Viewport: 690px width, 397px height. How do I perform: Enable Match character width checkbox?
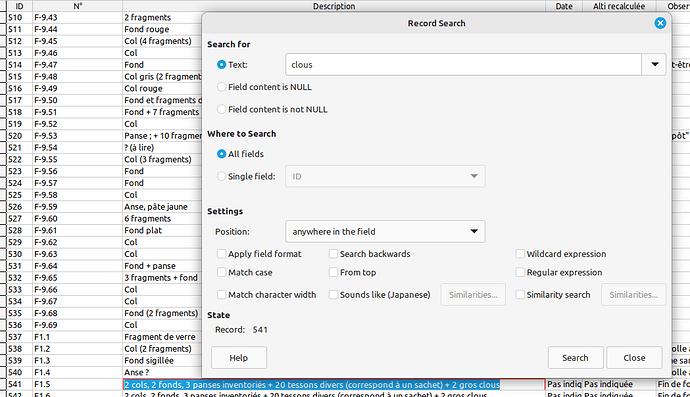(x=221, y=294)
